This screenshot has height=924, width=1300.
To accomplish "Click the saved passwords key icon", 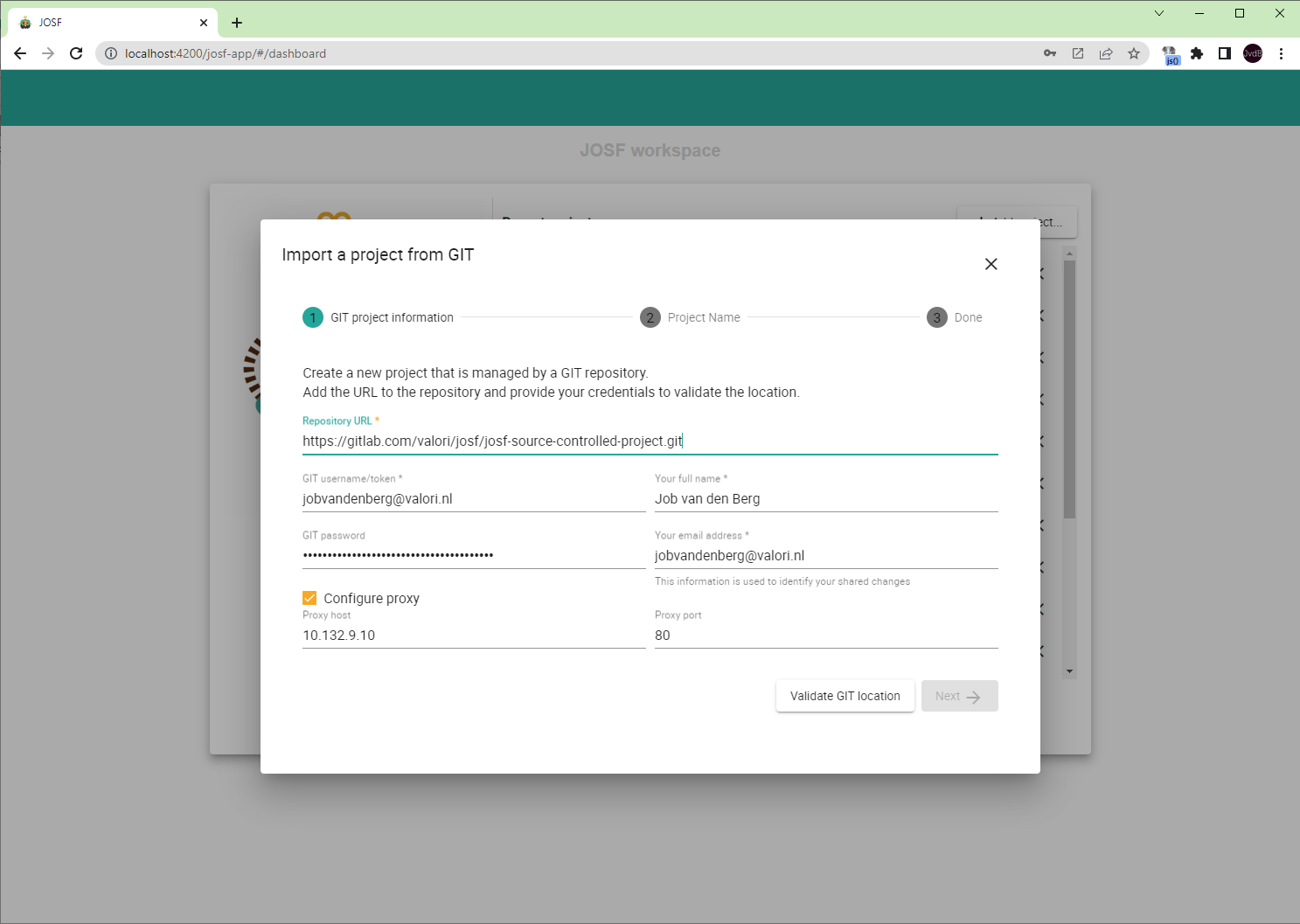I will 1050,53.
